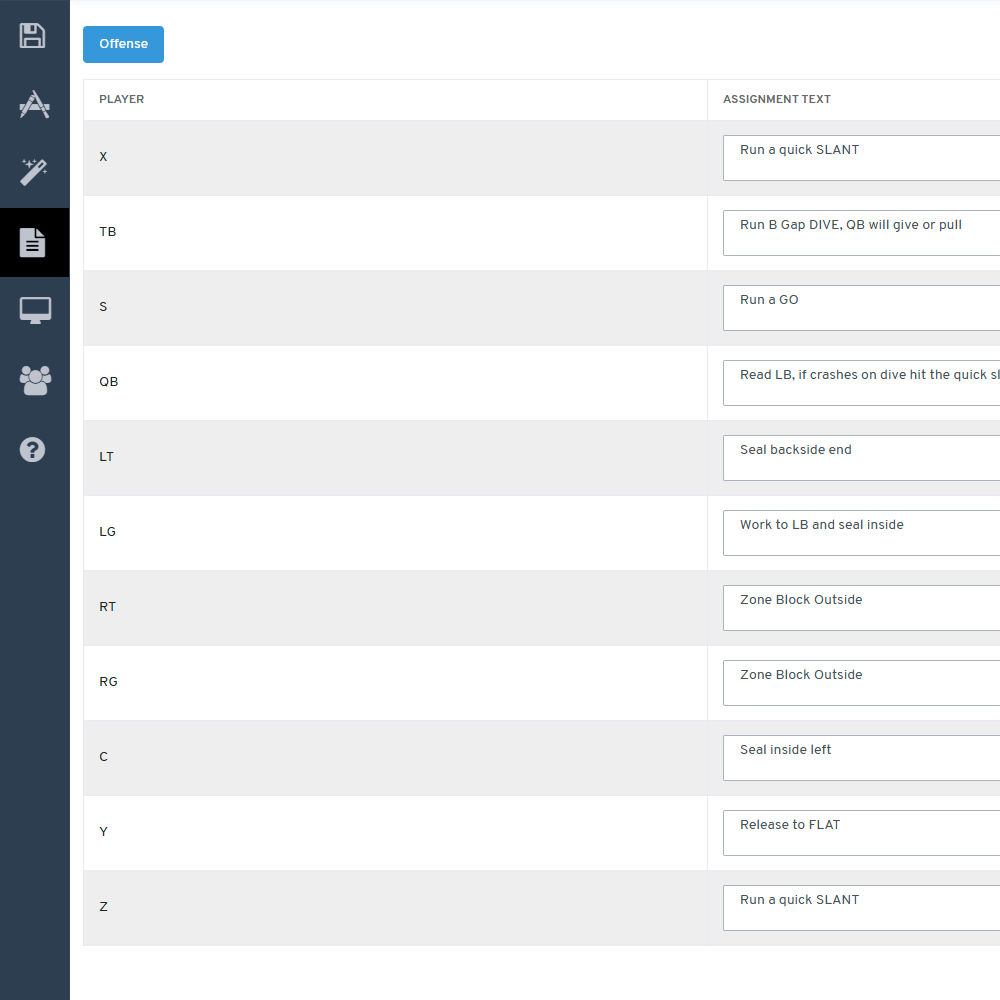Select player label RG

(108, 681)
